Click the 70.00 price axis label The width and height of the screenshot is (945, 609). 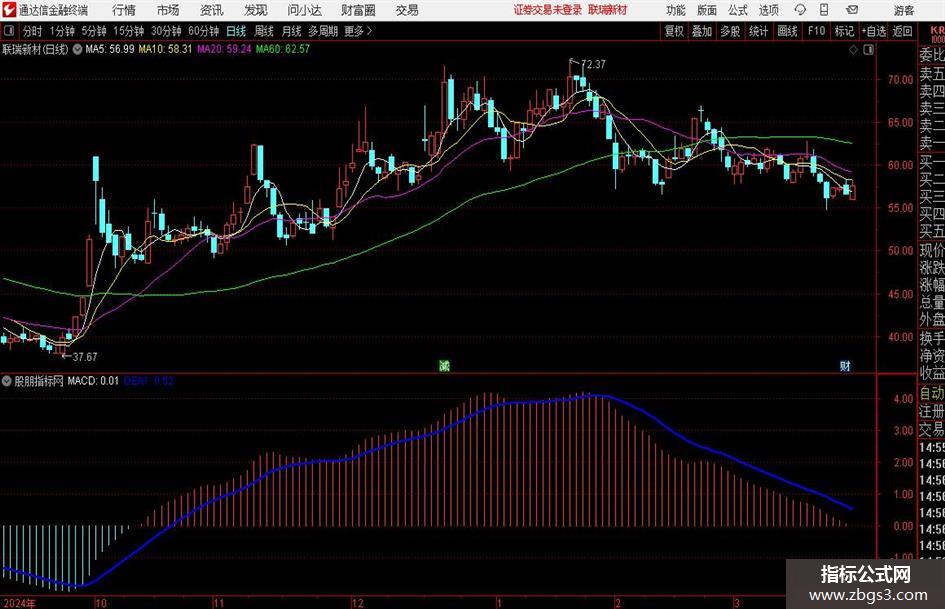point(900,79)
